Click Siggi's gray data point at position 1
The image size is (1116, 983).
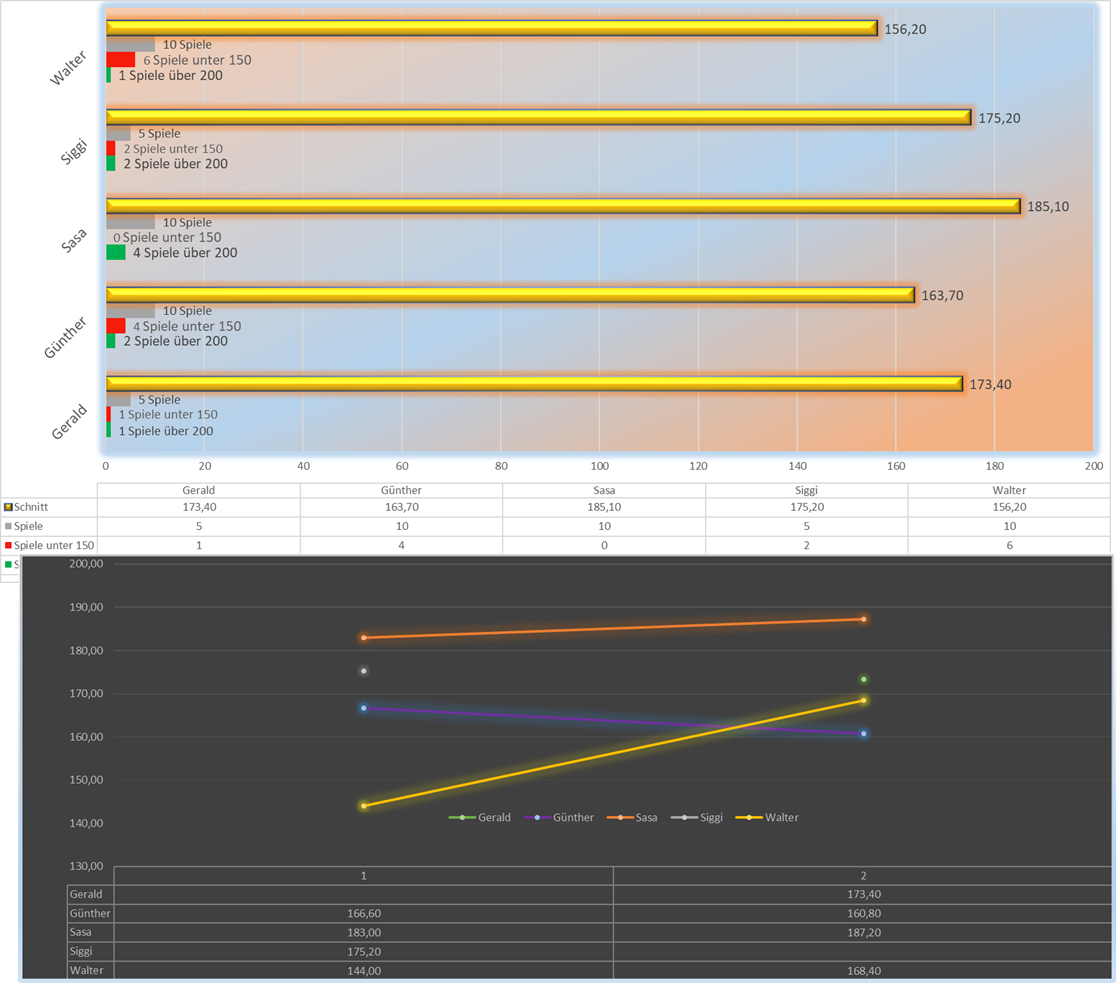click(364, 671)
